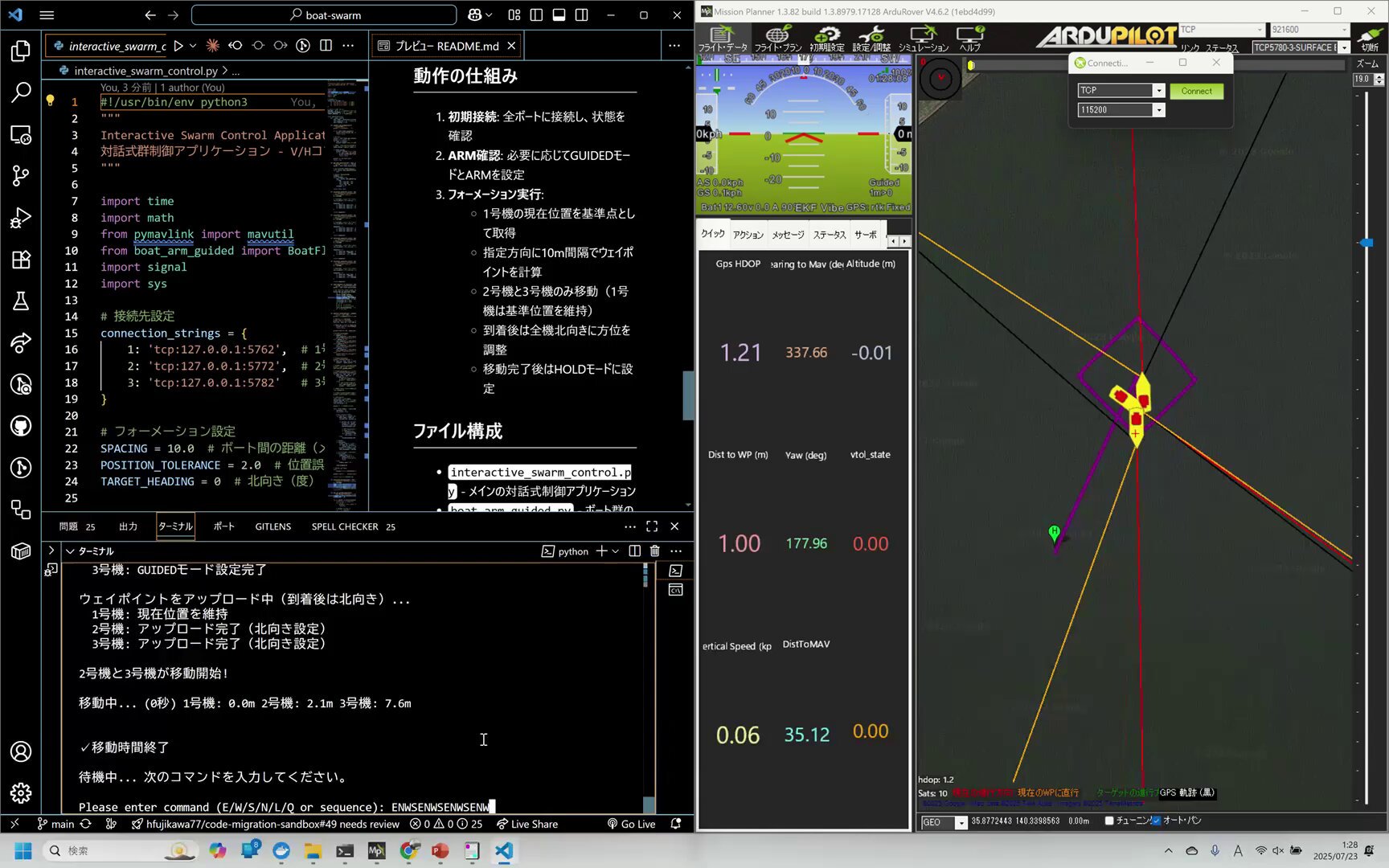The height and width of the screenshot is (868, 1389).
Task: Split the terminal panel
Action: (x=634, y=551)
